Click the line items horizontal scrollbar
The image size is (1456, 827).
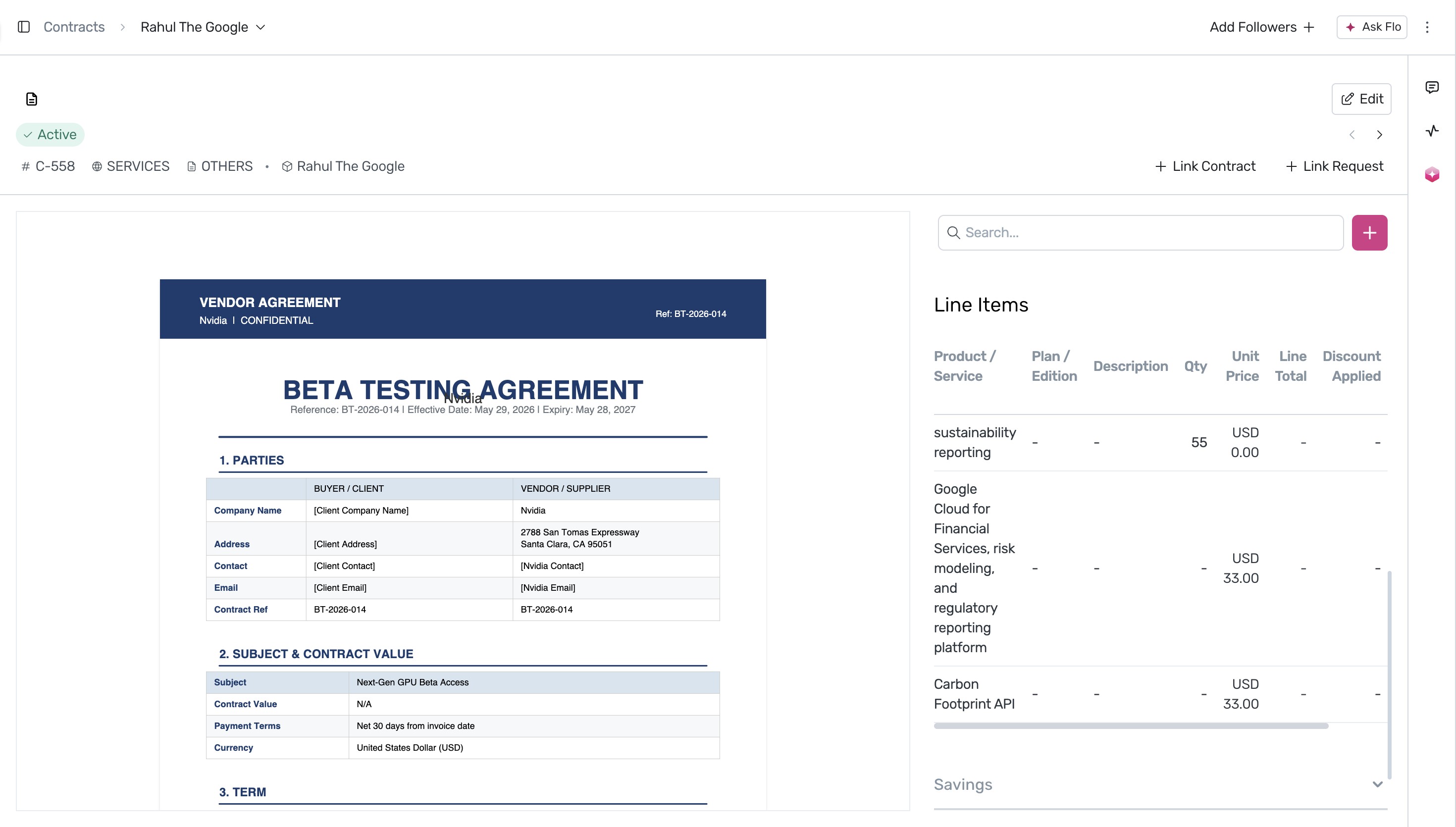pyautogui.click(x=1131, y=725)
